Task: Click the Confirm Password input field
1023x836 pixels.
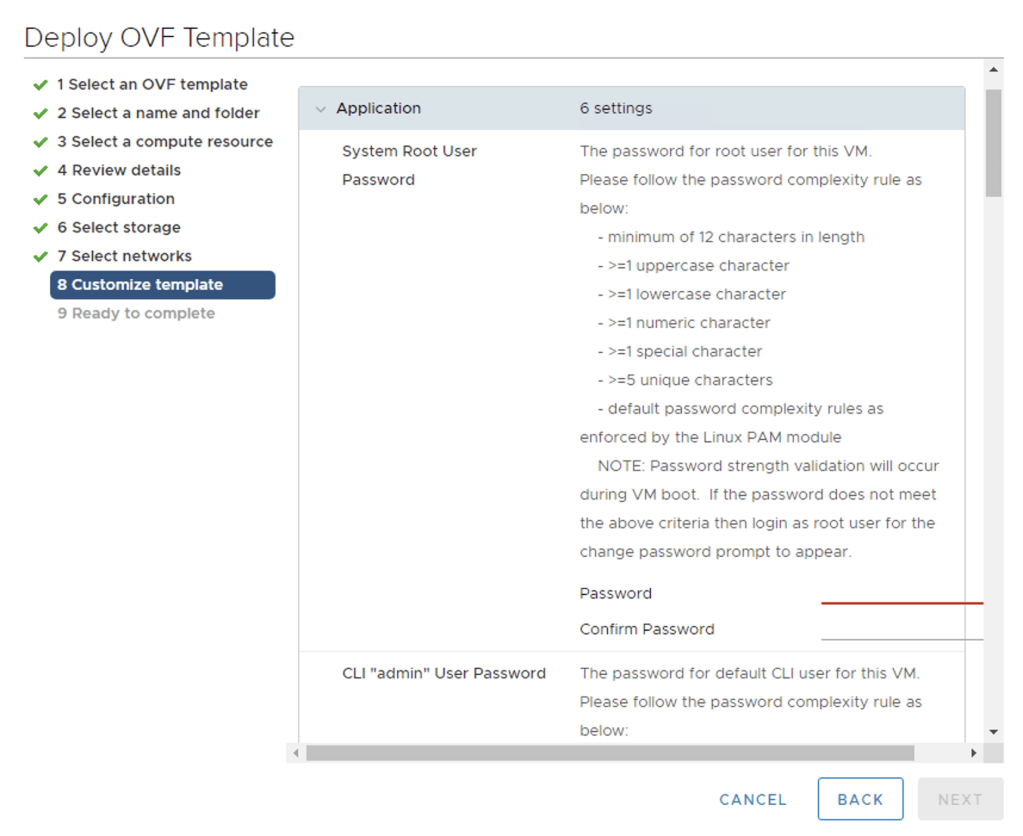Action: click(x=900, y=630)
